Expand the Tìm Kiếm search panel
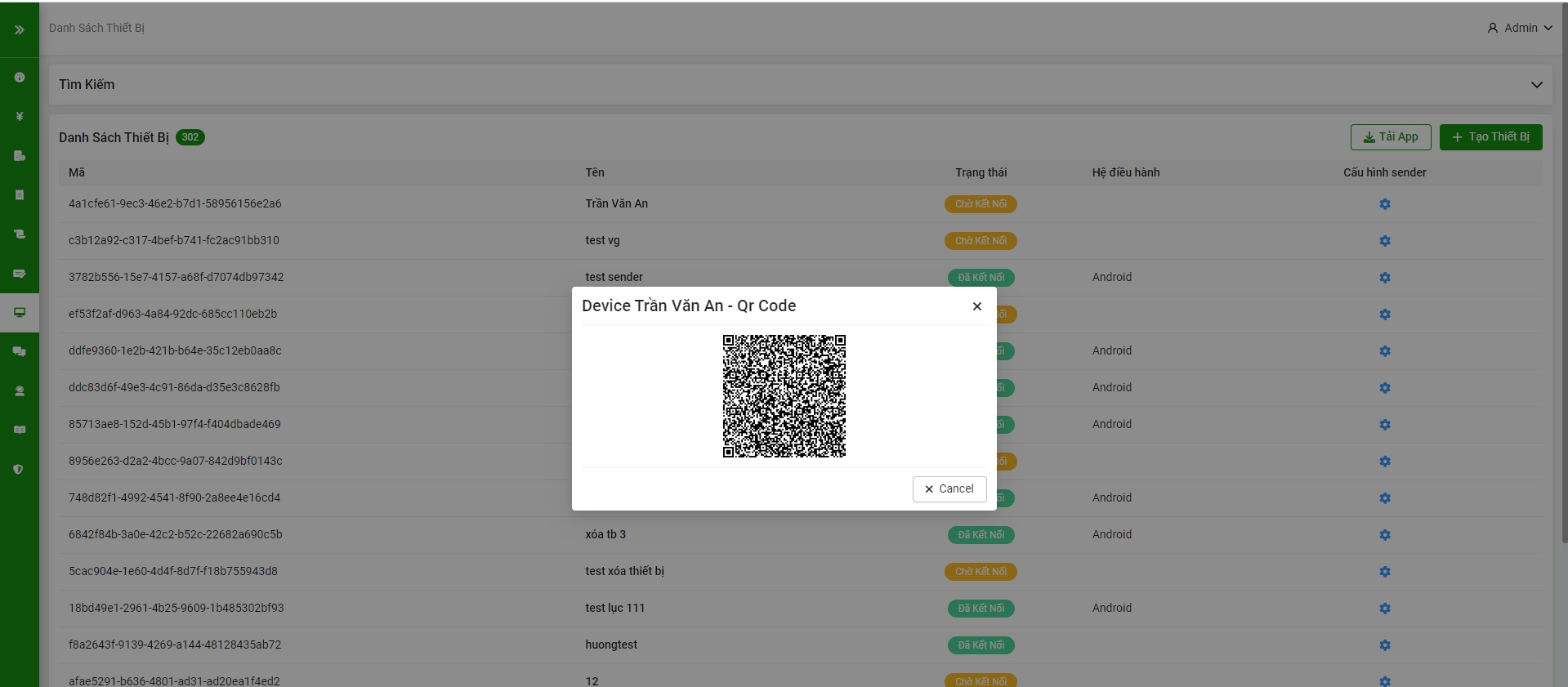This screenshot has height=687, width=1568. pyautogui.click(x=1536, y=85)
